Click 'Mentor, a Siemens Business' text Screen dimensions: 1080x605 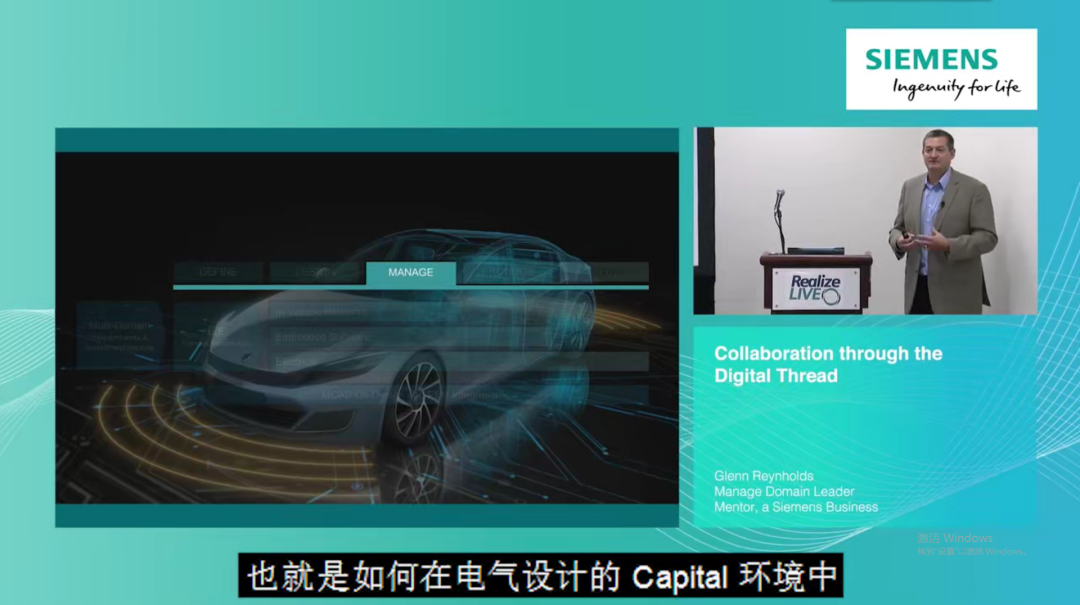796,507
